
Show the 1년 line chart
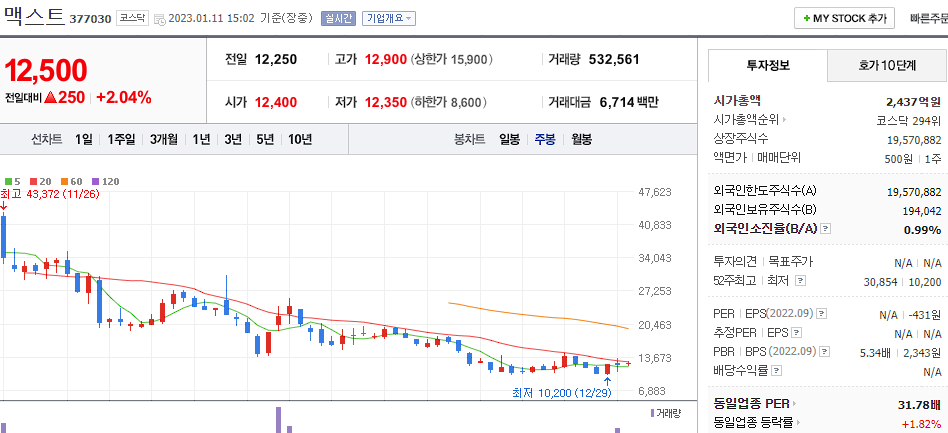coord(201,140)
